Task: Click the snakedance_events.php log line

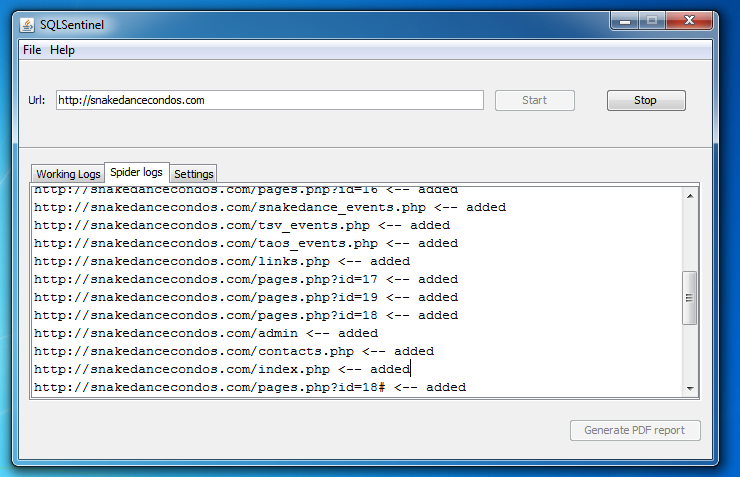Action: tap(269, 207)
